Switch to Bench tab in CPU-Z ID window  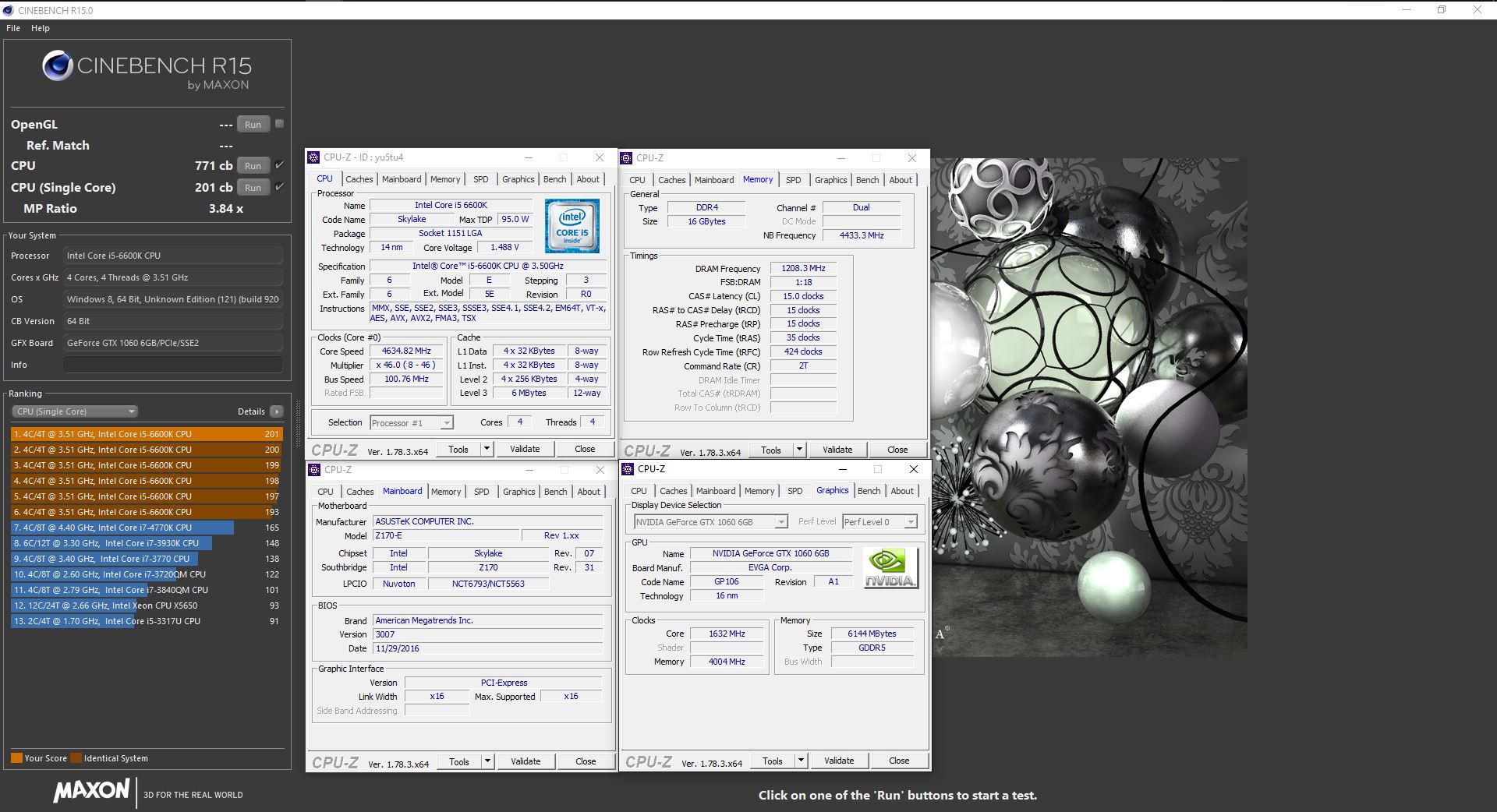click(x=555, y=179)
